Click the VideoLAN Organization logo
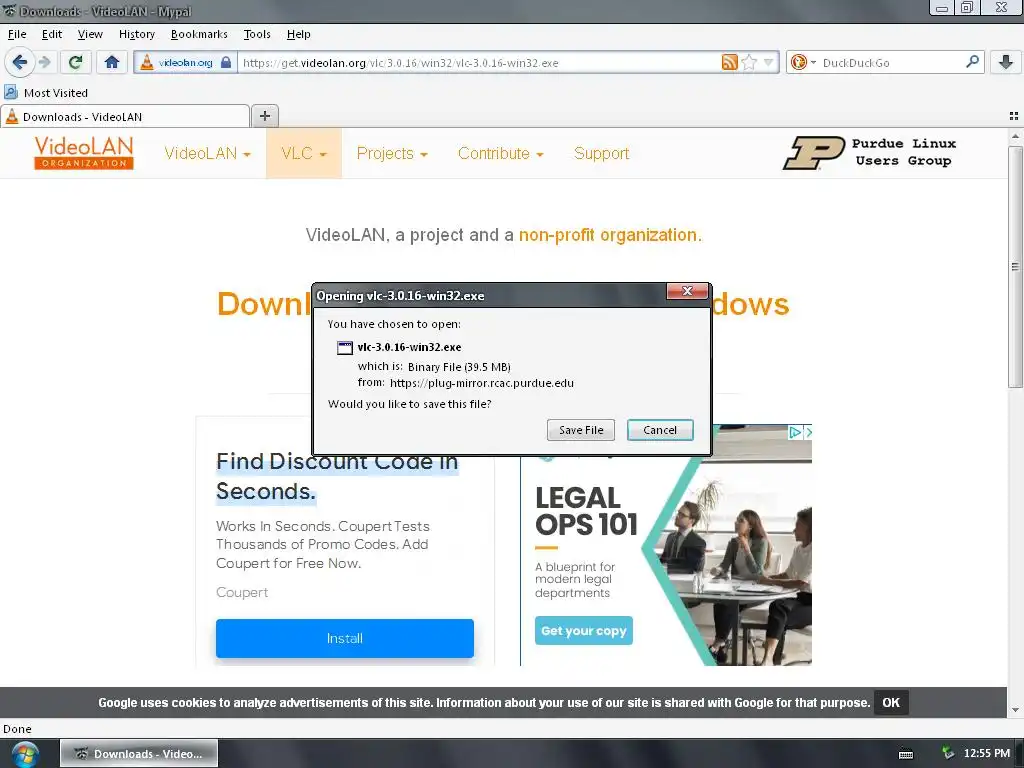Screen dimensions: 1024x768 [84, 153]
